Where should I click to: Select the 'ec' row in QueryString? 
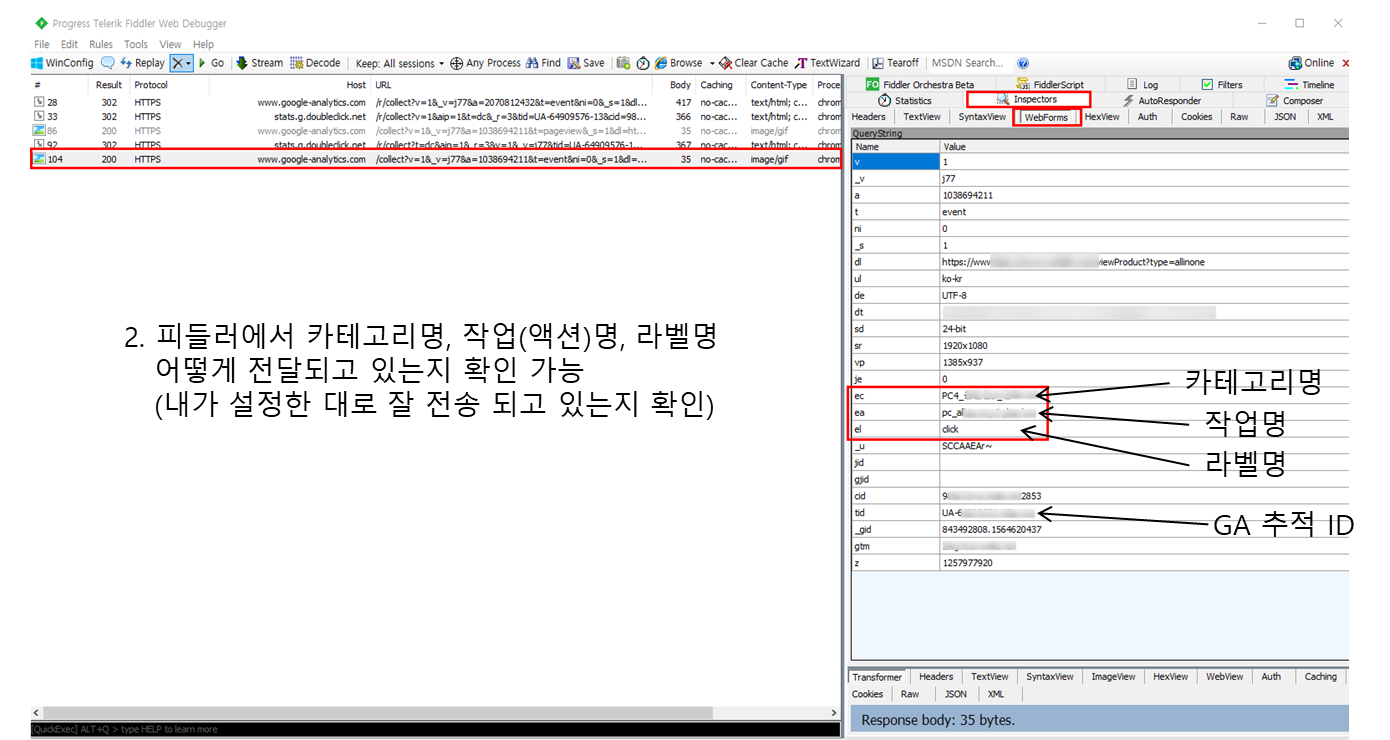[x=1099, y=395]
